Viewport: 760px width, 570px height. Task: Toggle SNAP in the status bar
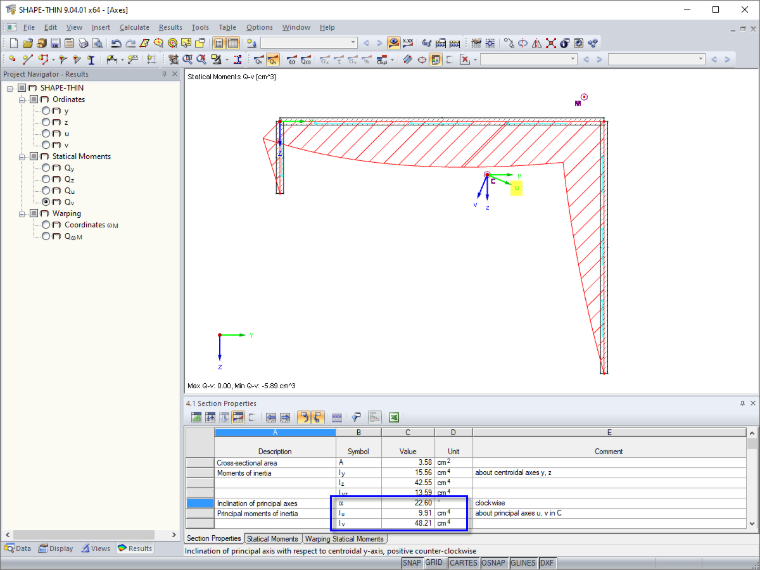(x=412, y=563)
